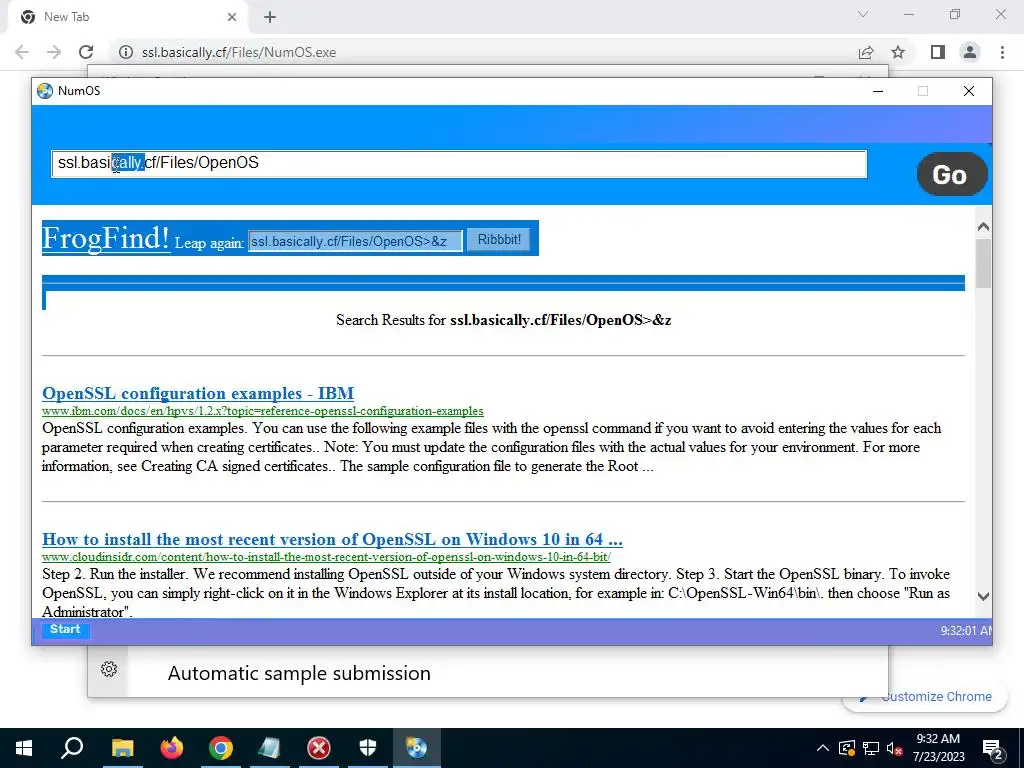Click Automatic sample submission heading
Image resolution: width=1024 pixels, height=768 pixels.
(299, 673)
